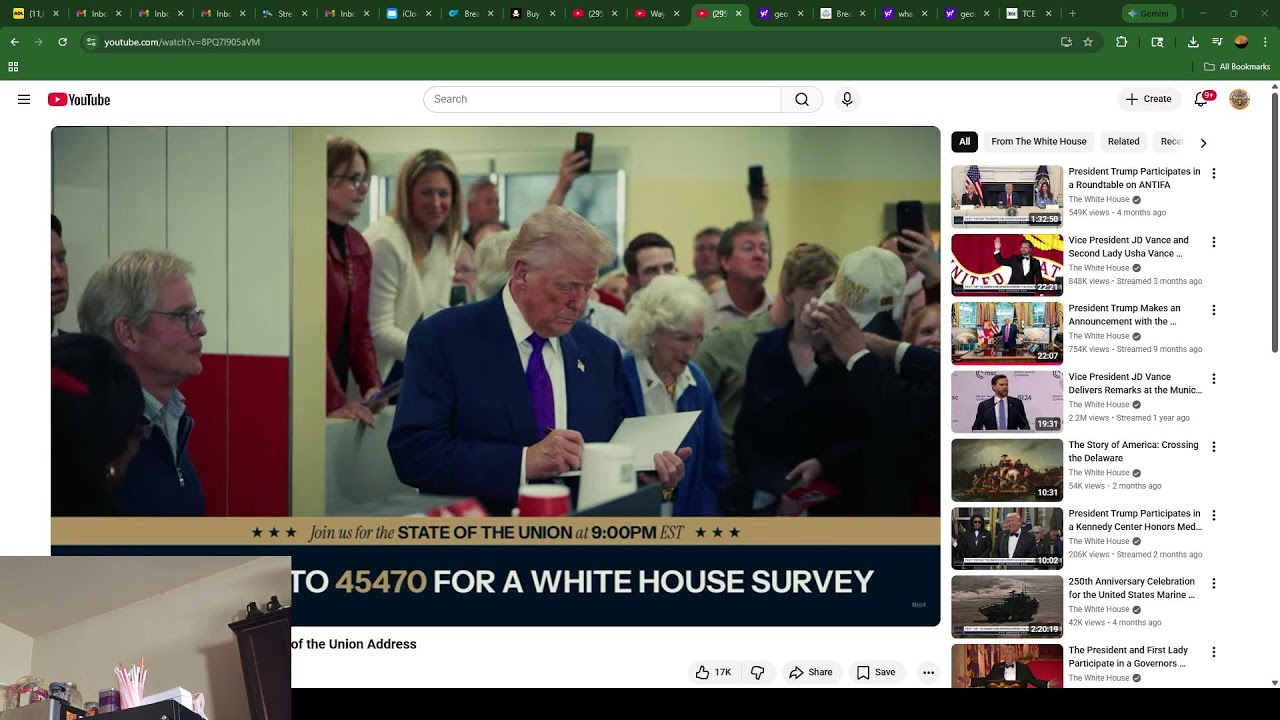1280x720 pixels.
Task: Start voice search with microphone icon
Action: point(847,99)
